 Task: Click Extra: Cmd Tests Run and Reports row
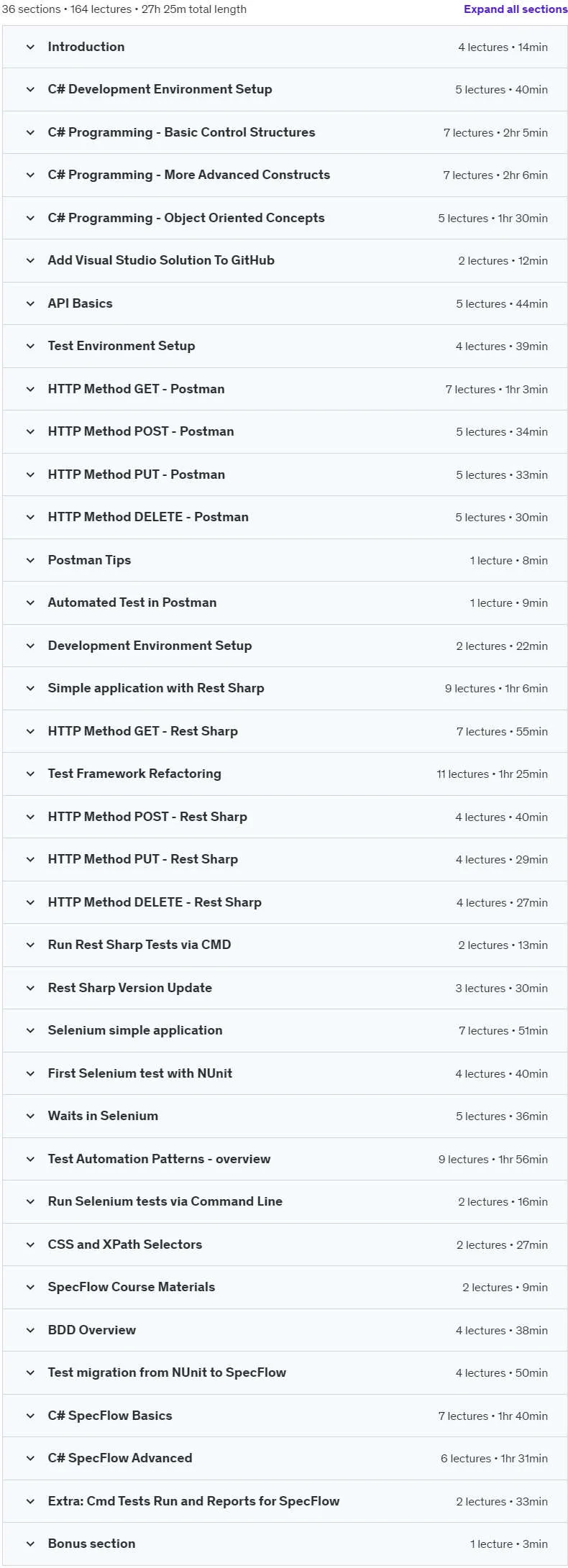(x=285, y=1501)
